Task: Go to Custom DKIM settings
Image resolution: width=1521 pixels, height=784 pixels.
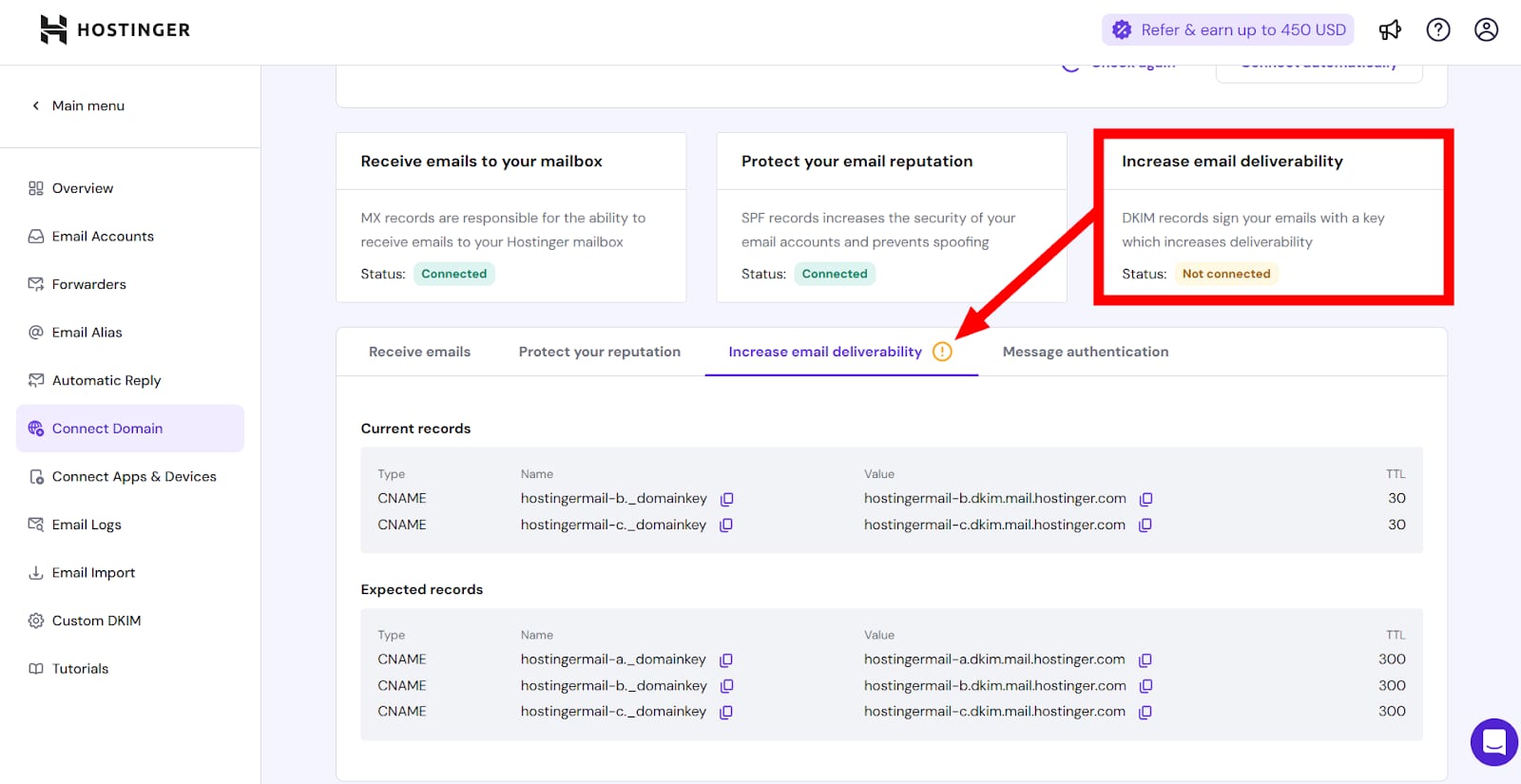Action: [96, 621]
